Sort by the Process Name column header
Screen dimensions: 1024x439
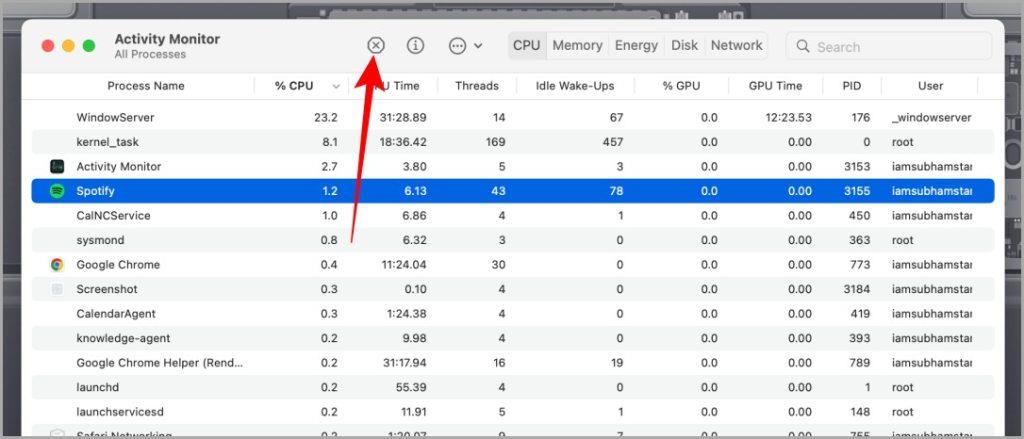(x=146, y=86)
